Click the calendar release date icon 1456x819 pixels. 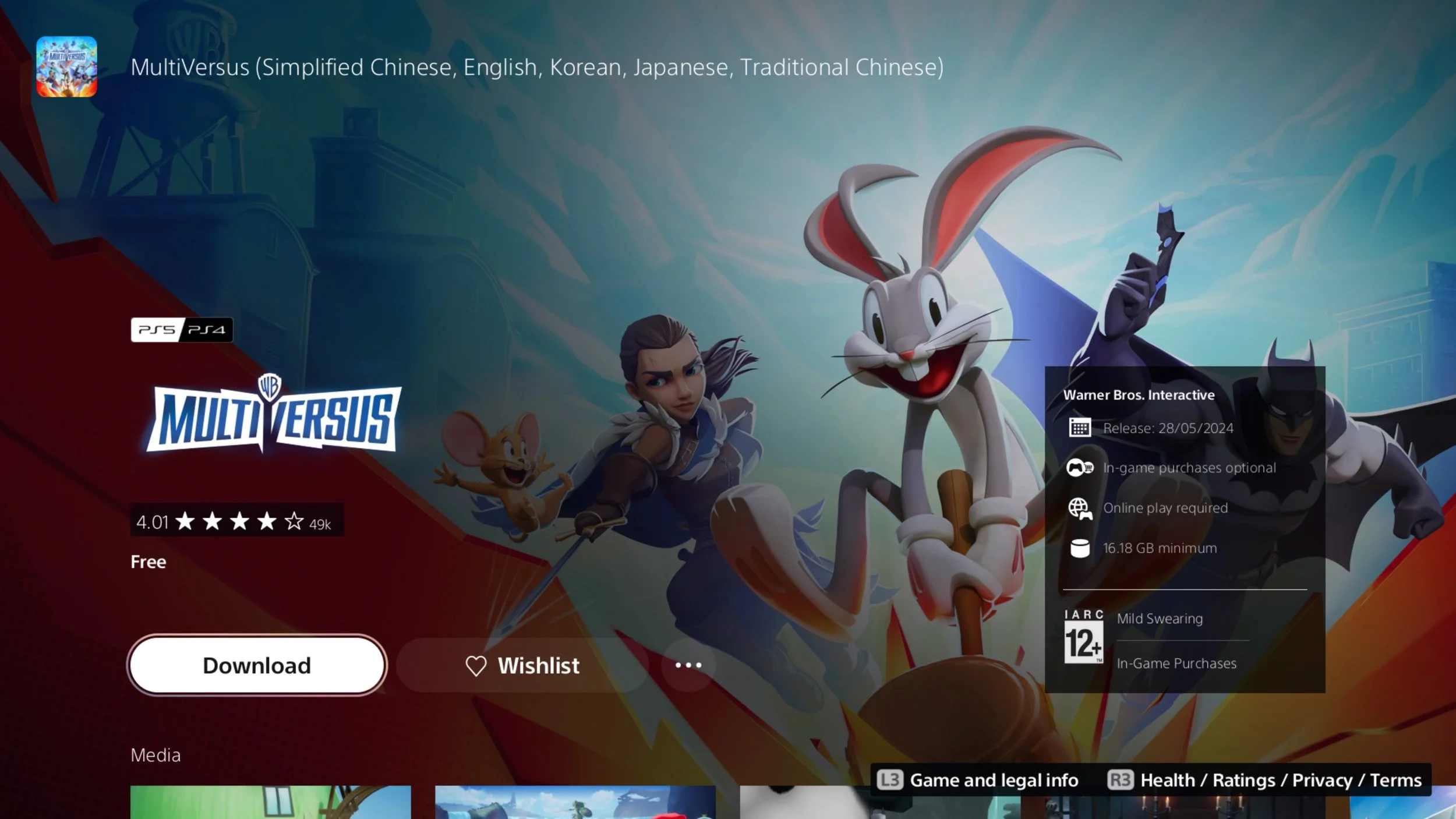(1079, 428)
